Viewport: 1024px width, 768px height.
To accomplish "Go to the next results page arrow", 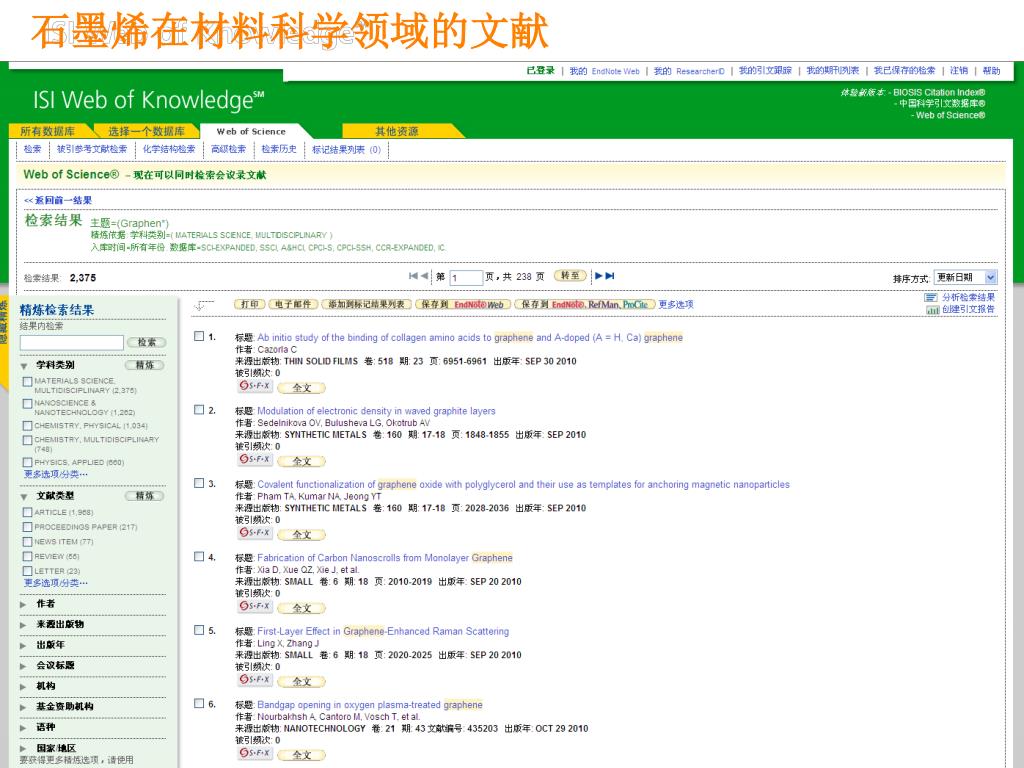I will click(598, 276).
